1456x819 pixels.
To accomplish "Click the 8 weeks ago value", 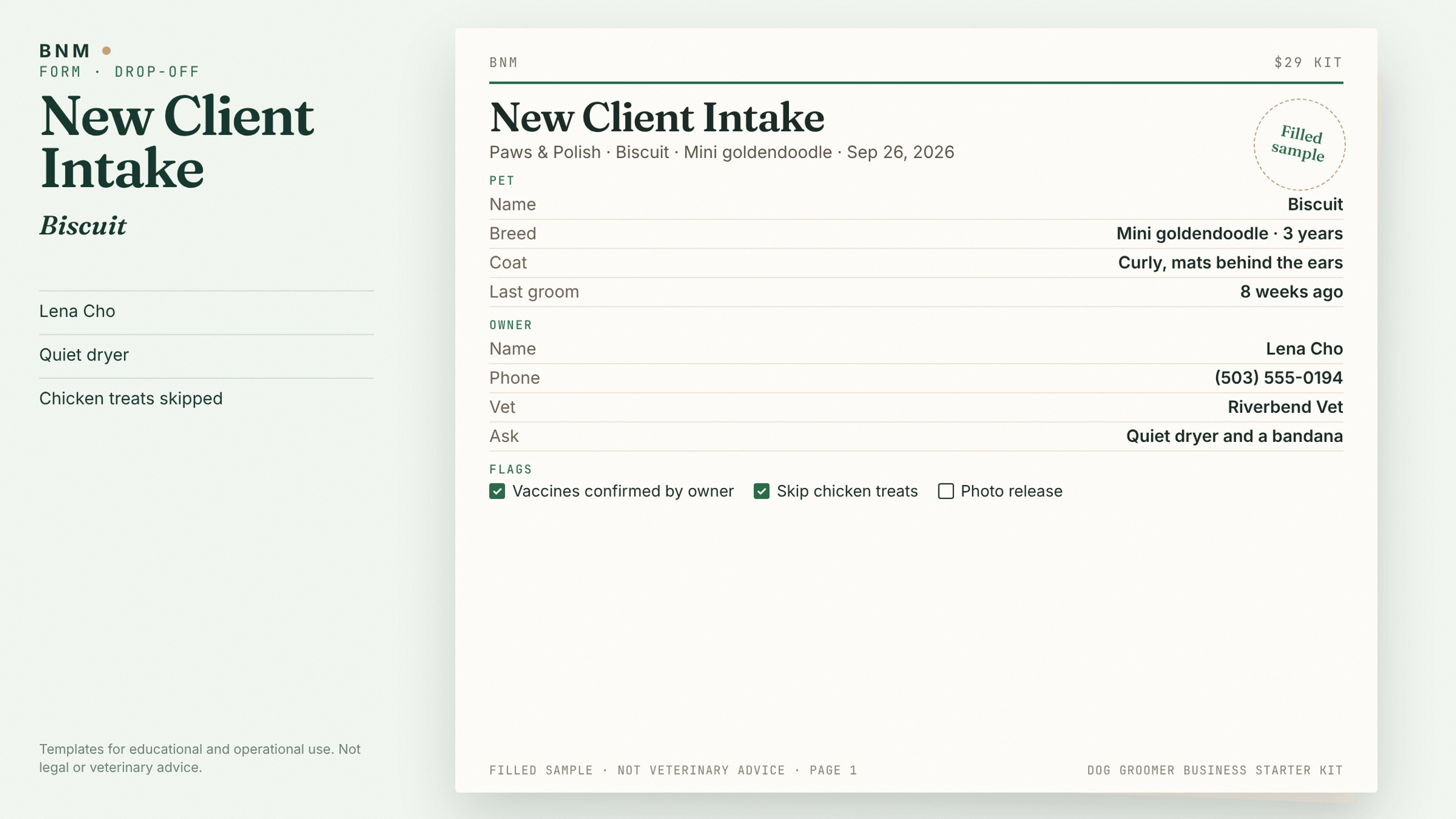I will [1291, 291].
